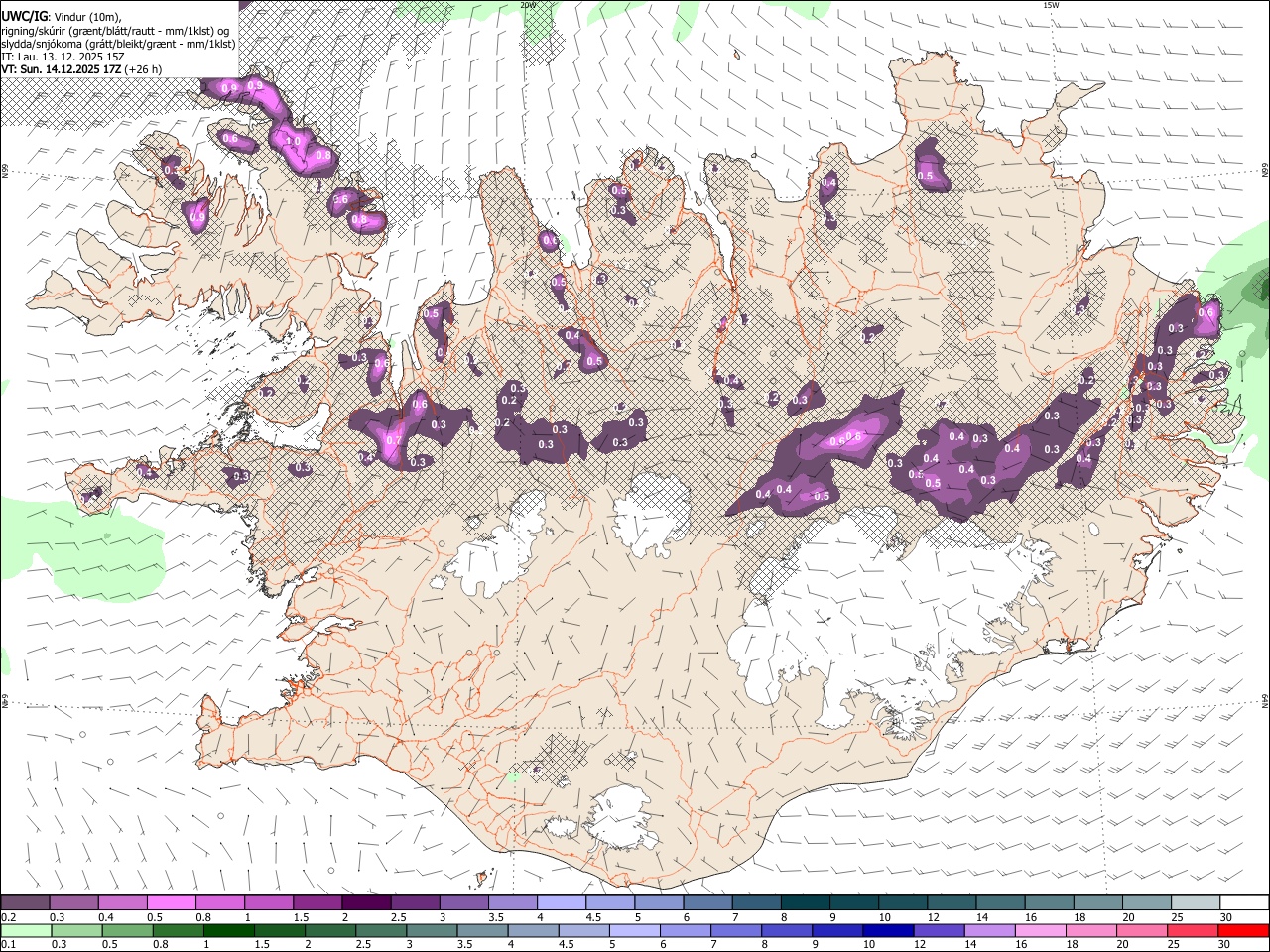Click the 'rigning/skúrir' legend description line
Image resolution: width=1270 pixels, height=952 pixels.
tap(115, 30)
